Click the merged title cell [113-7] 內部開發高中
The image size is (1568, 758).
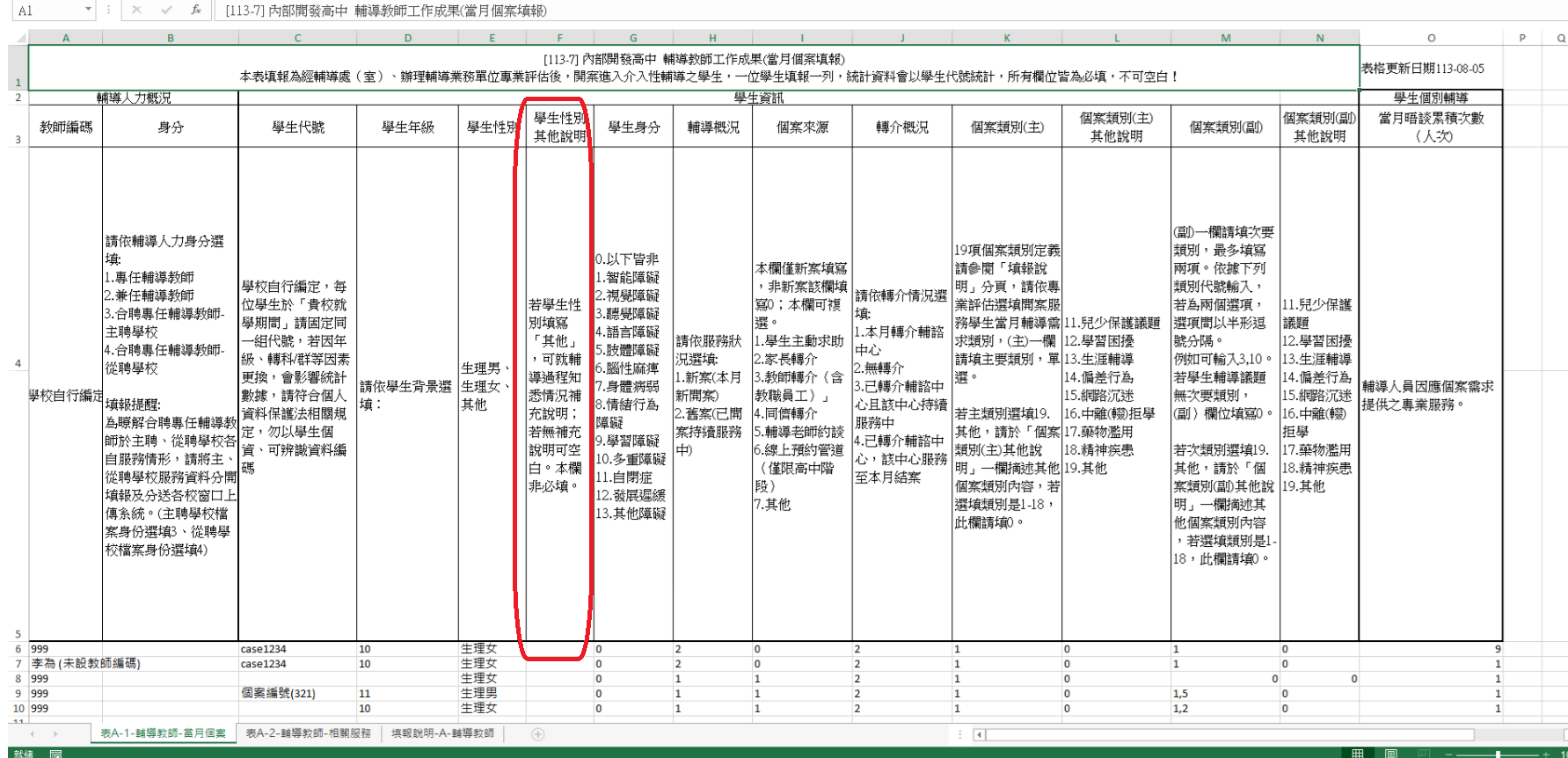pyautogui.click(x=694, y=68)
